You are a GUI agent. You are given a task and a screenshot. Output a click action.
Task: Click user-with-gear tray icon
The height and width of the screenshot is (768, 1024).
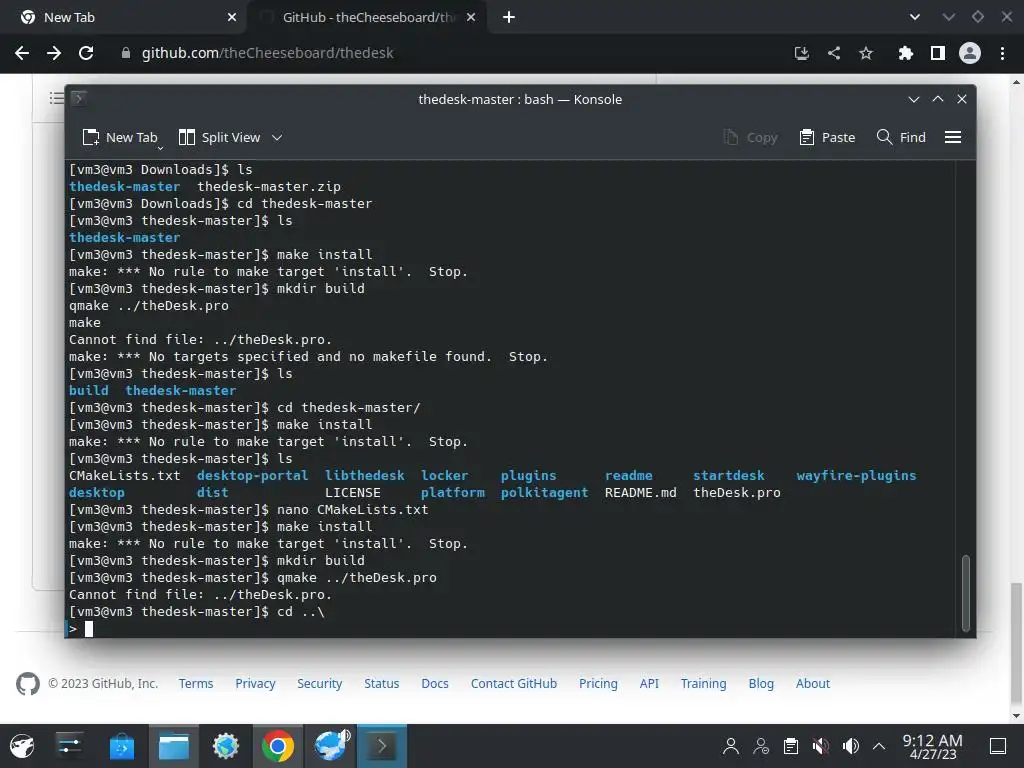761,746
